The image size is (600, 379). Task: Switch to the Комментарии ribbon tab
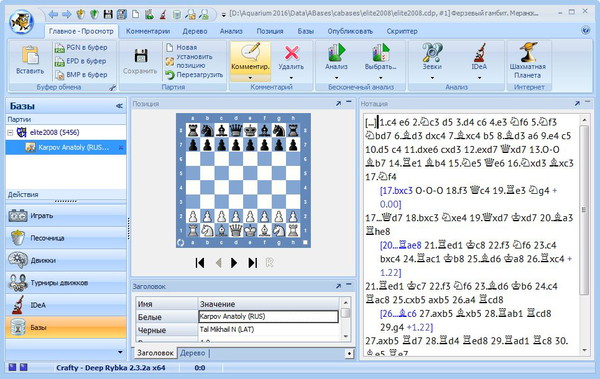point(148,31)
